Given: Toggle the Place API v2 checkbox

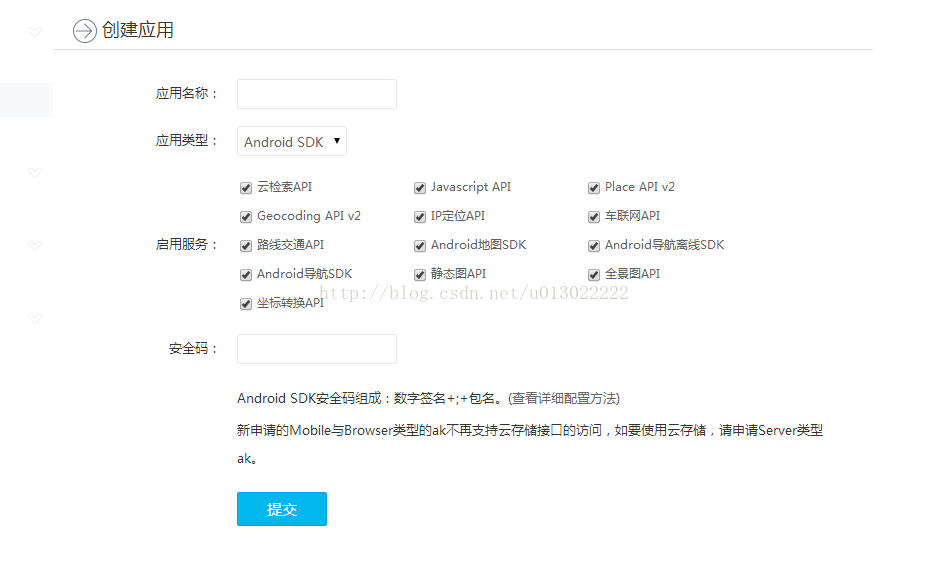Looking at the screenshot, I should click(x=594, y=188).
